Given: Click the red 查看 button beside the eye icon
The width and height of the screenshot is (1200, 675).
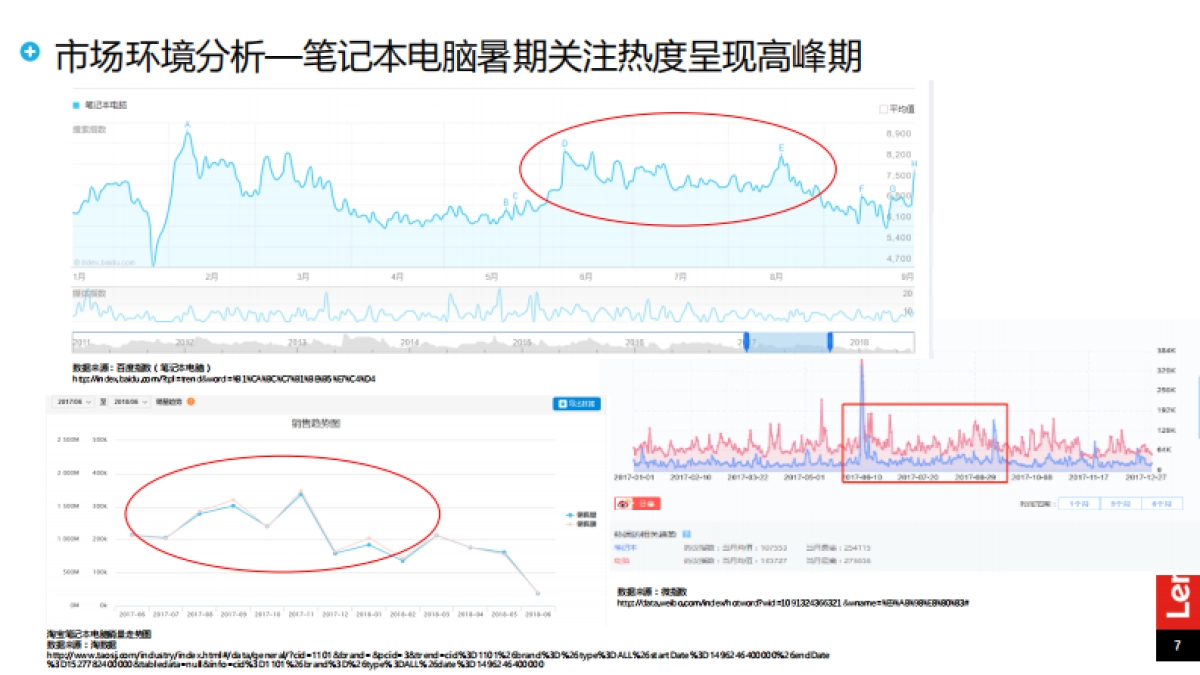Looking at the screenshot, I should tap(648, 503).
